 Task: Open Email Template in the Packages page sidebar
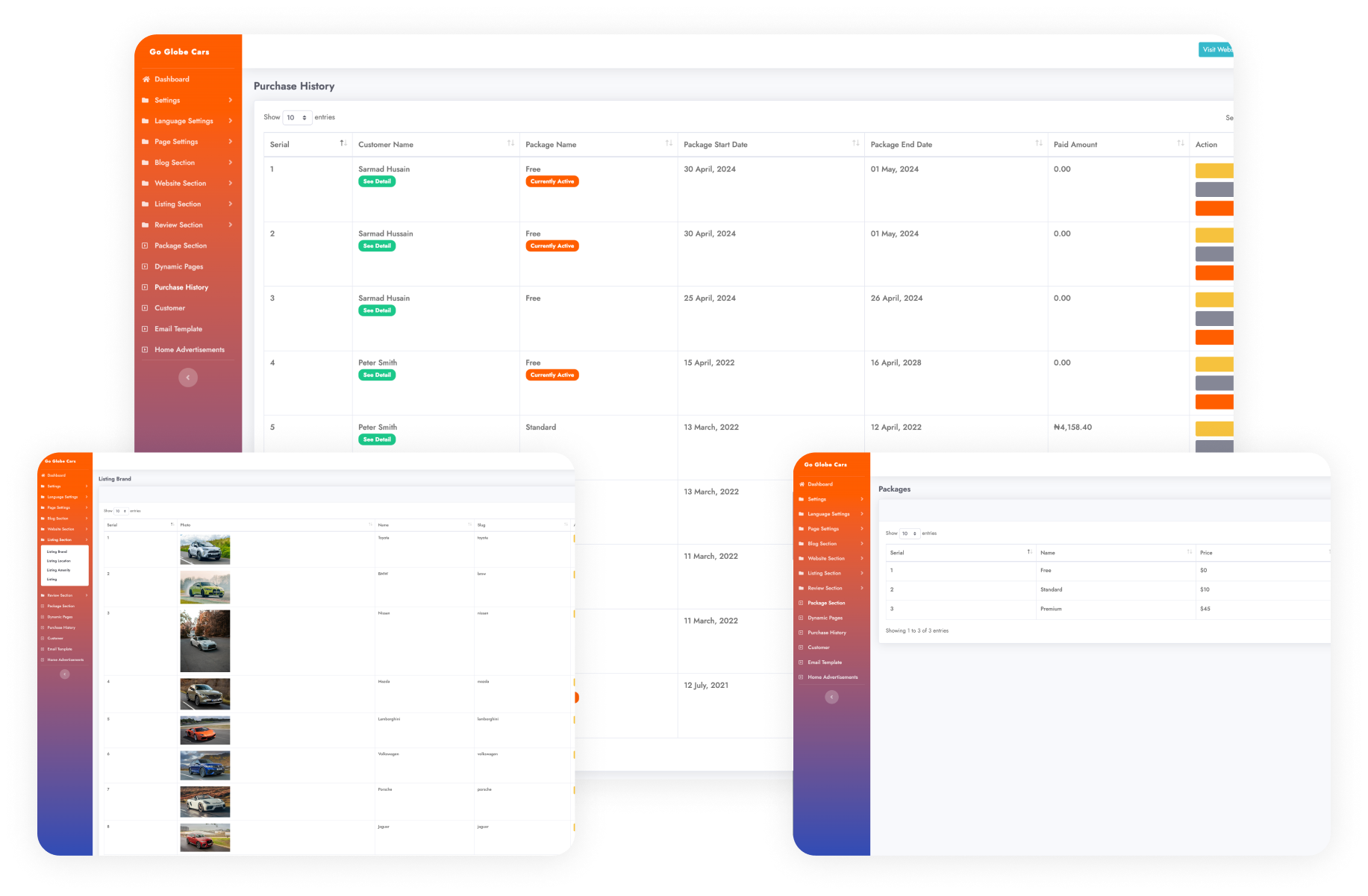click(825, 662)
